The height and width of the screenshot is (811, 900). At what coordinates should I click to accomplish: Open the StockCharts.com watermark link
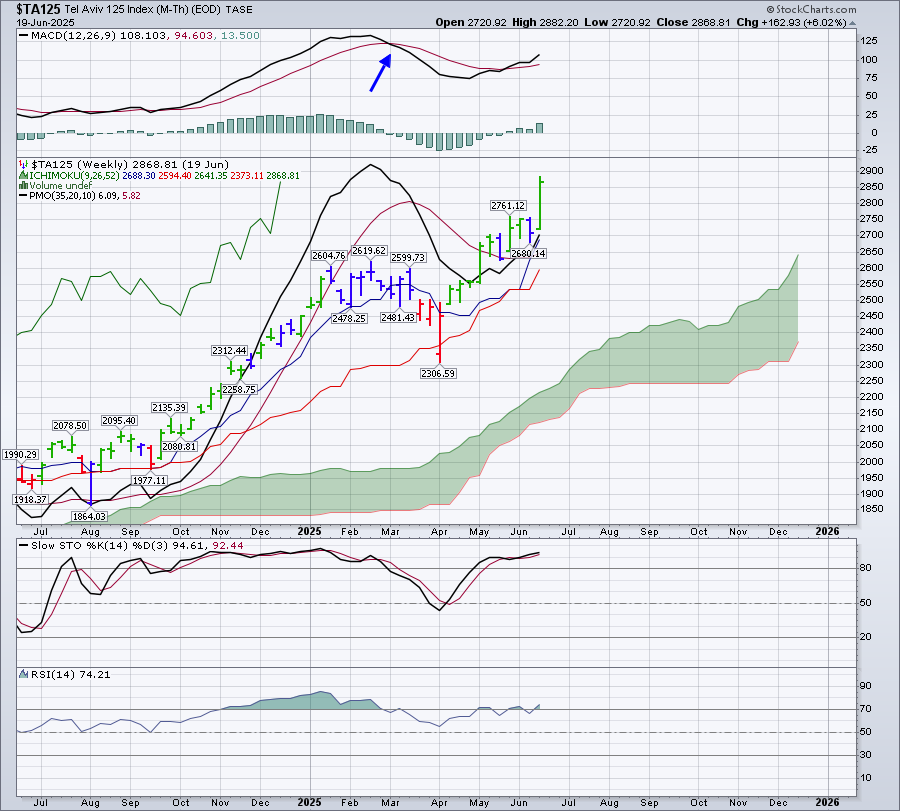click(x=811, y=9)
